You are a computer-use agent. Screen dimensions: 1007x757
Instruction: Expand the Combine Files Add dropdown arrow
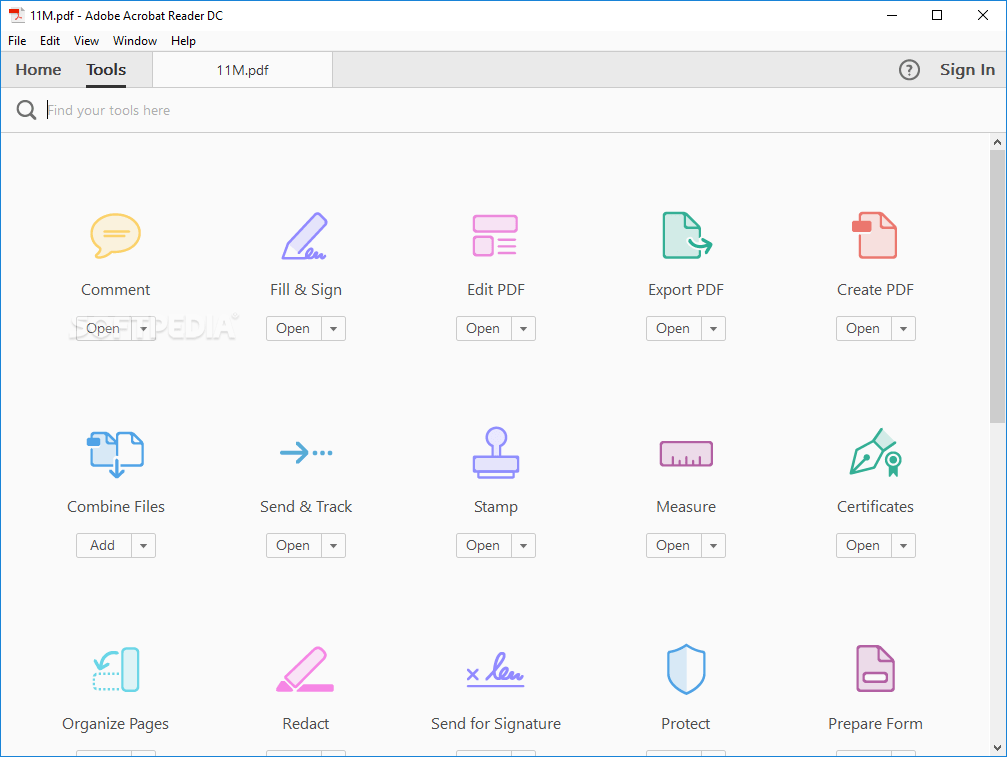[x=143, y=546]
